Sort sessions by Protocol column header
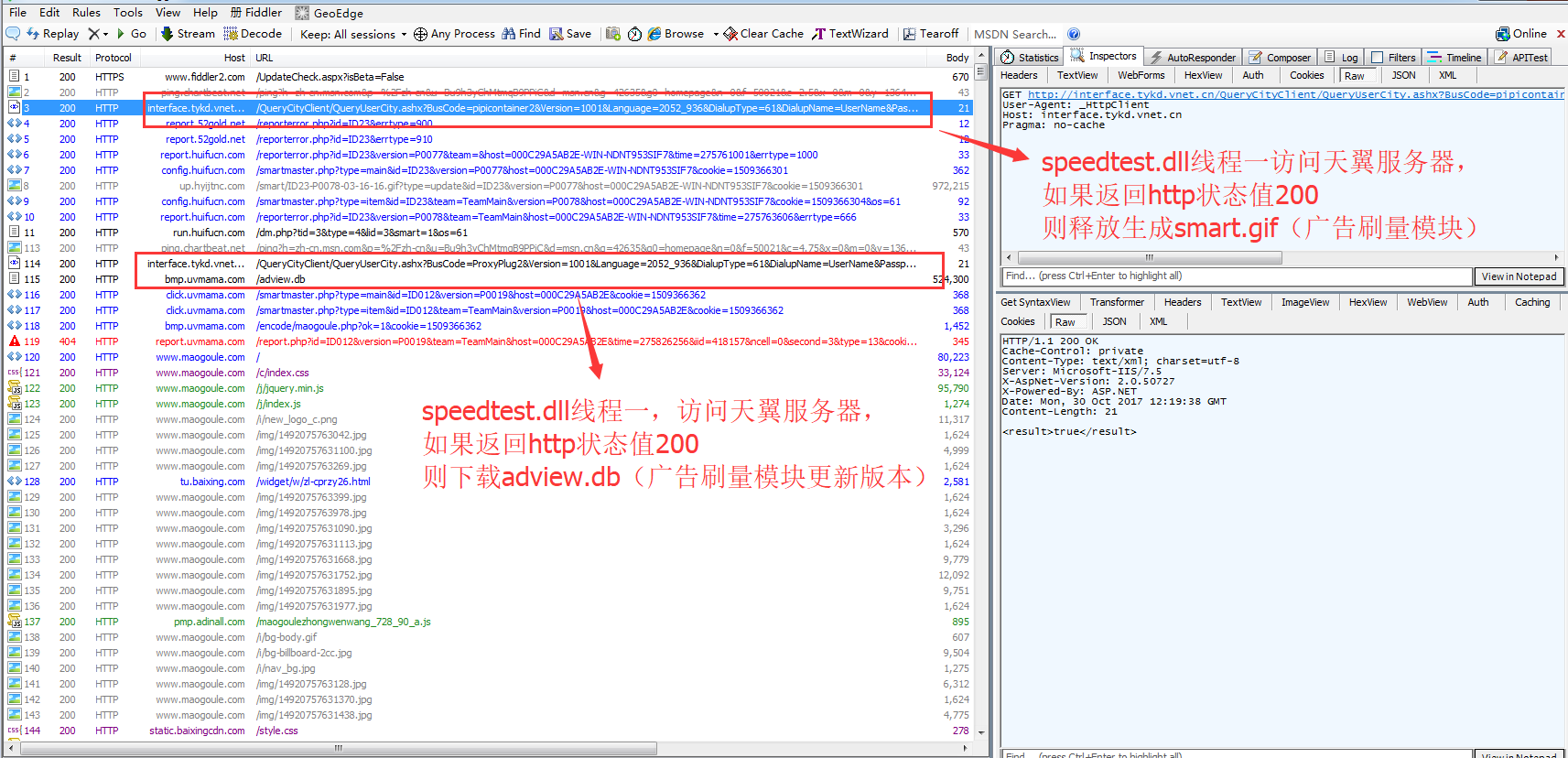 pos(114,57)
